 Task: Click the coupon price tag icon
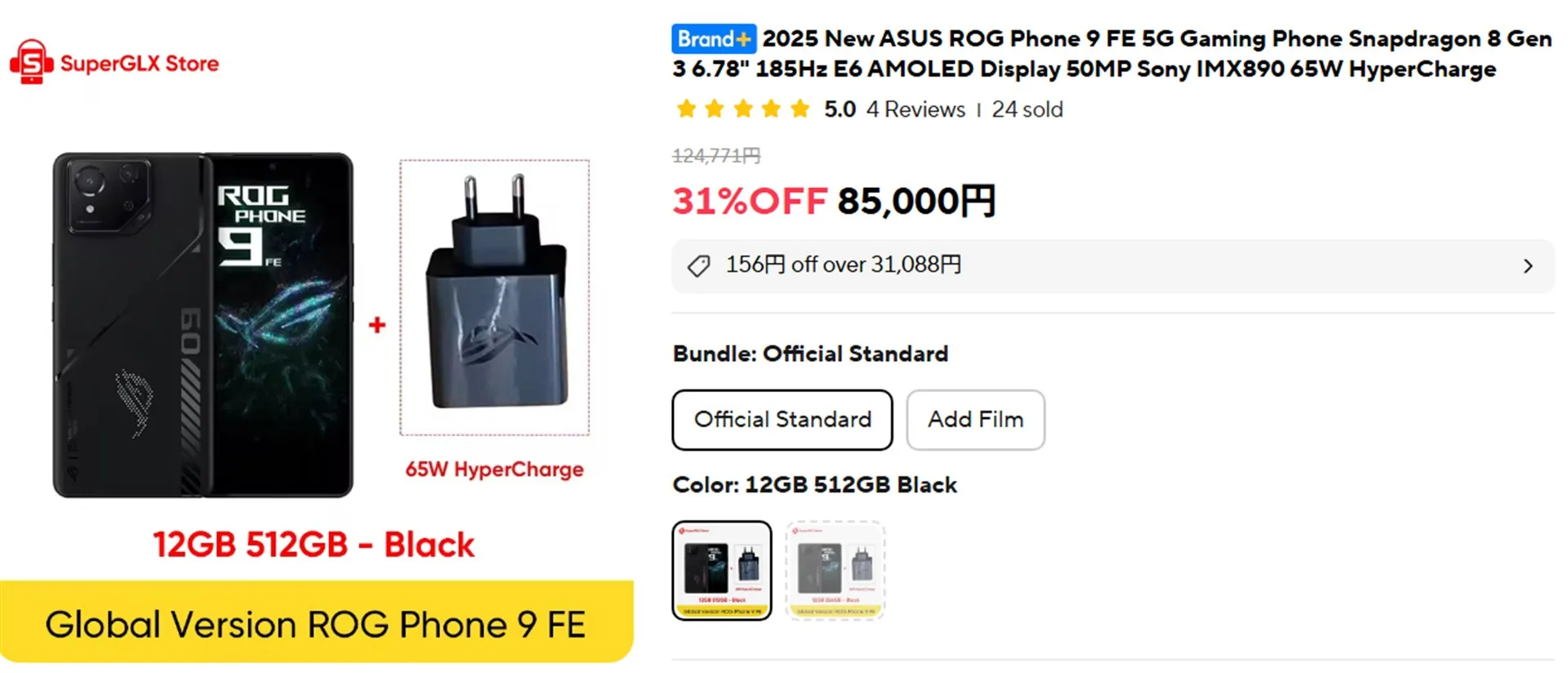coord(698,265)
